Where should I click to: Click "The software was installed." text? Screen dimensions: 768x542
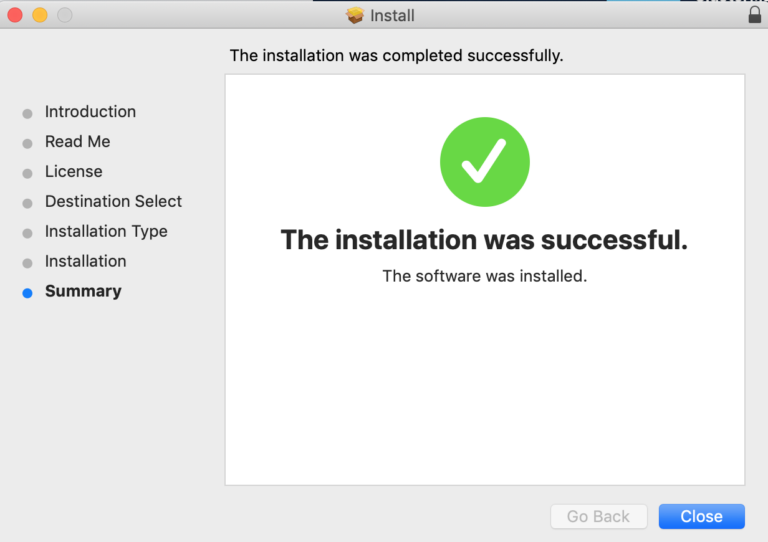pyautogui.click(x=485, y=276)
